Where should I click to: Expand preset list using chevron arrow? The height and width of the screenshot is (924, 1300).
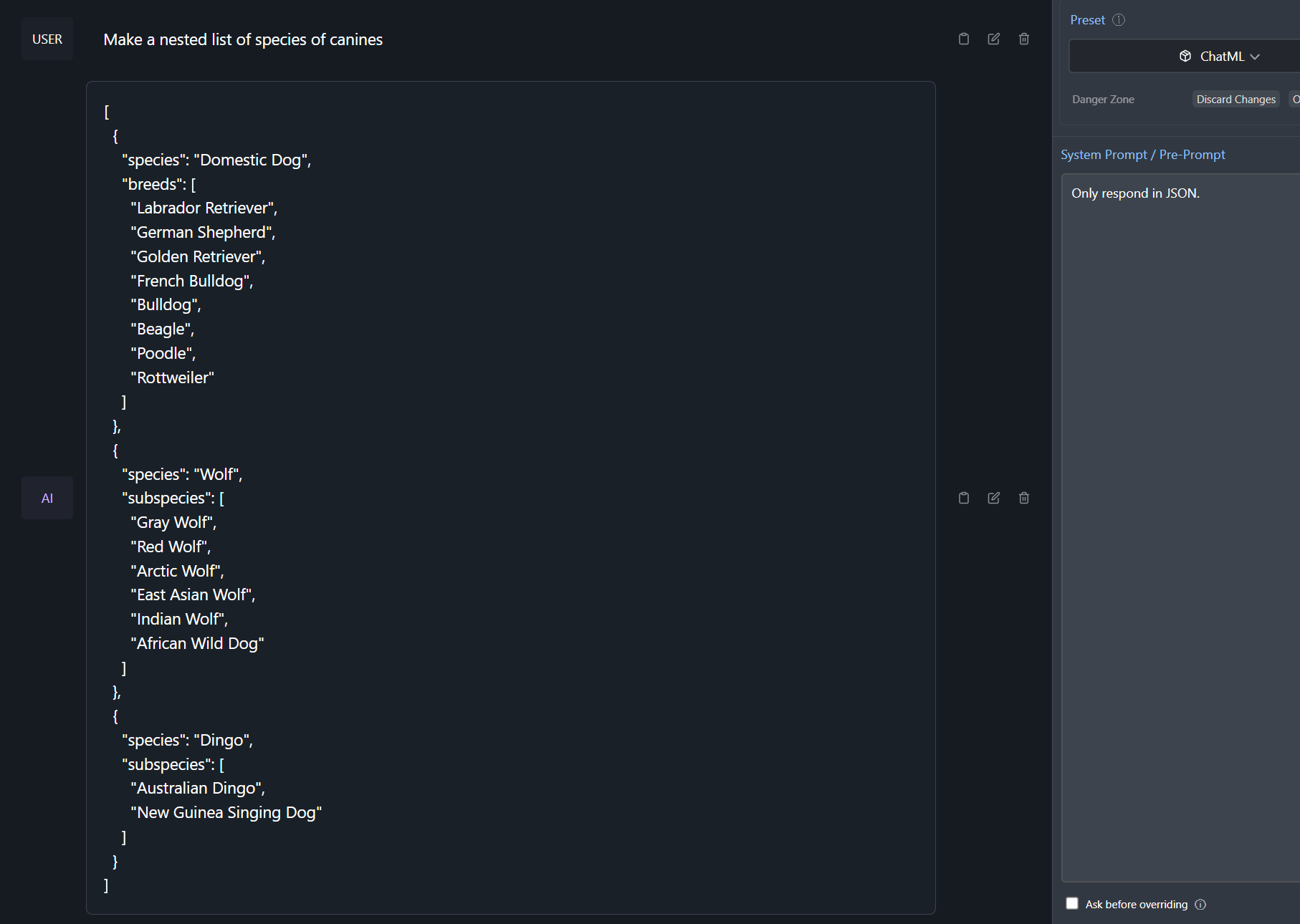(x=1255, y=57)
